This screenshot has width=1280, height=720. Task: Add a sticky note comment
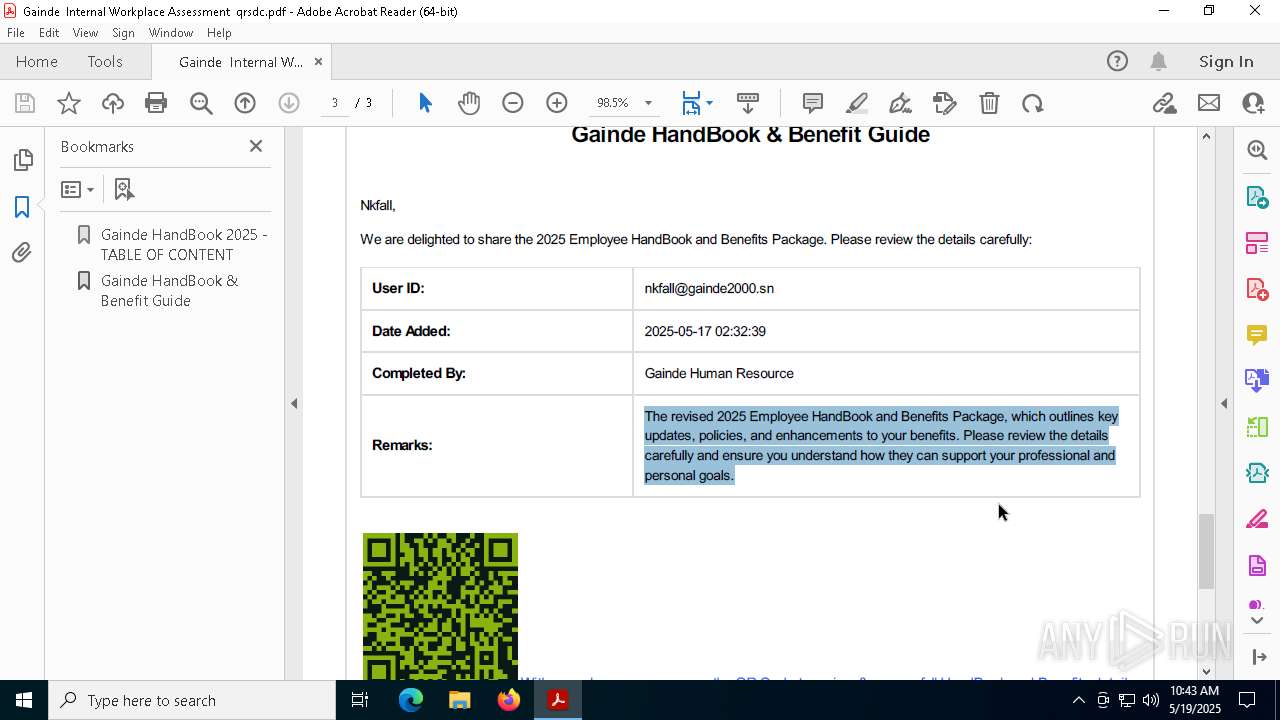813,103
